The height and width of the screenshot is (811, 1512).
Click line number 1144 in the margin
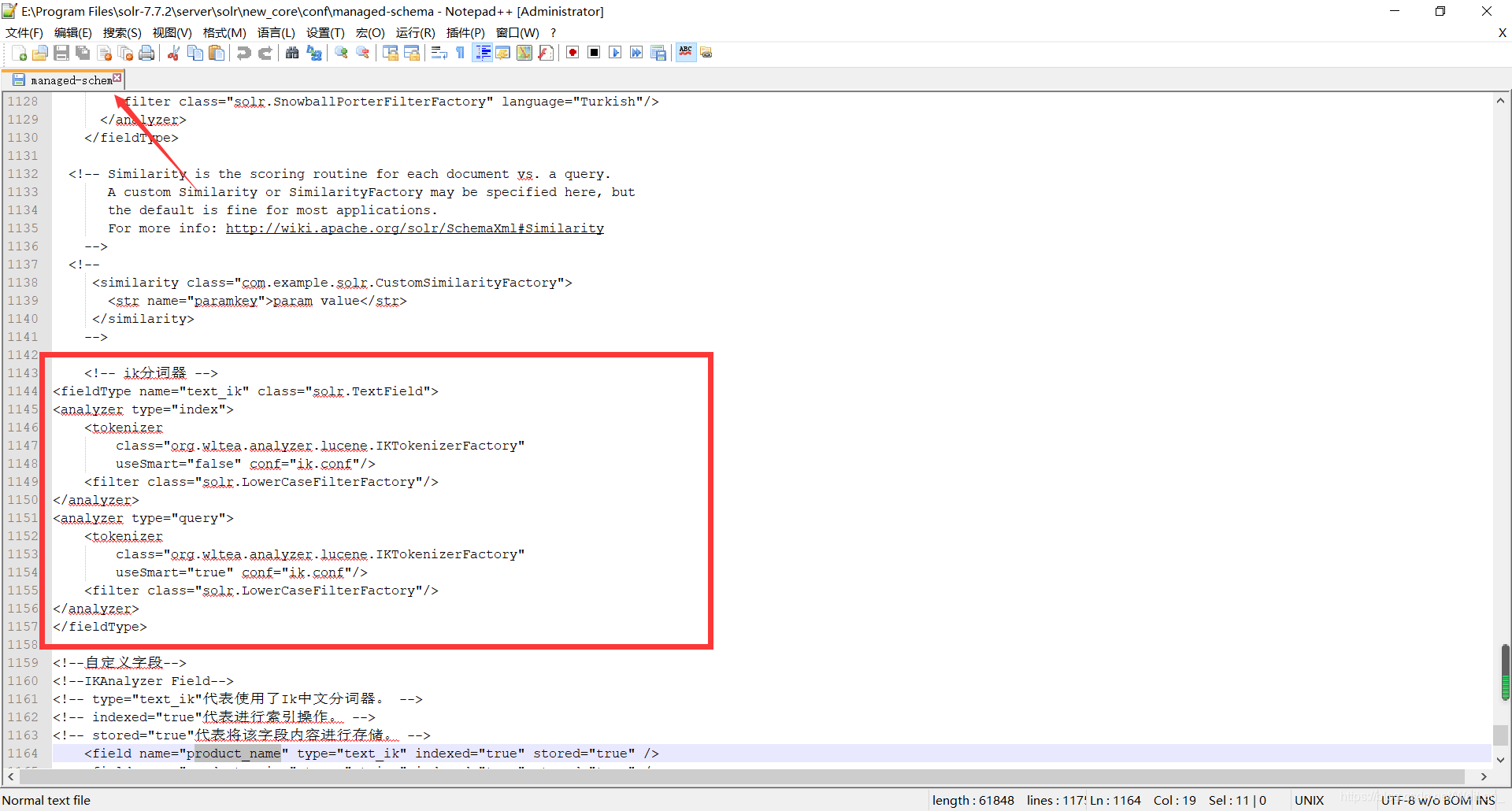point(23,391)
